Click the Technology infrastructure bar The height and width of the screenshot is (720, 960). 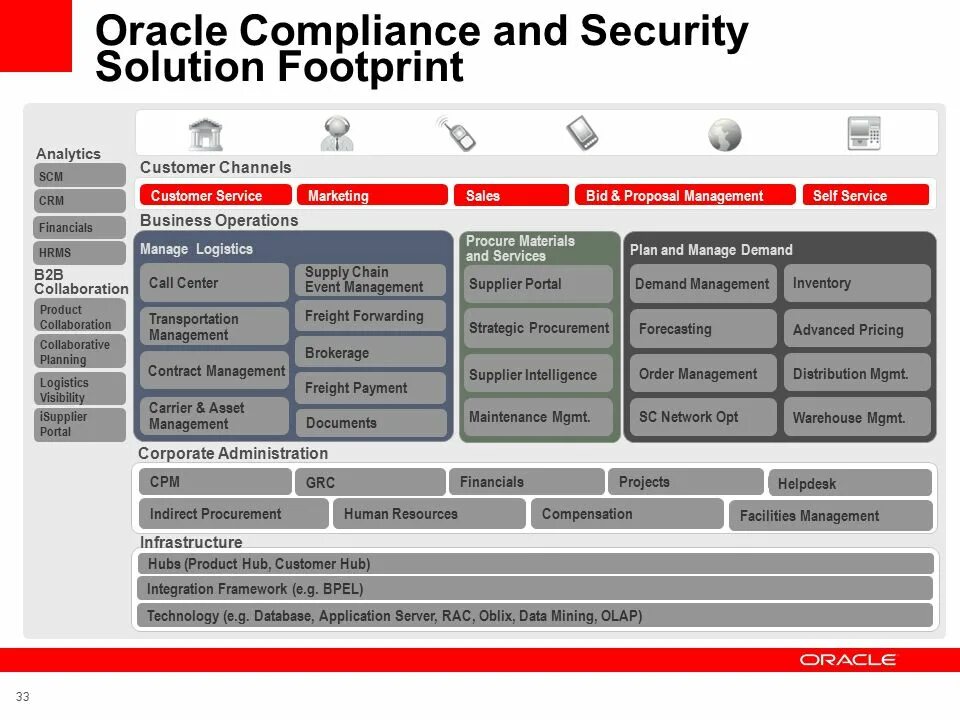point(535,615)
